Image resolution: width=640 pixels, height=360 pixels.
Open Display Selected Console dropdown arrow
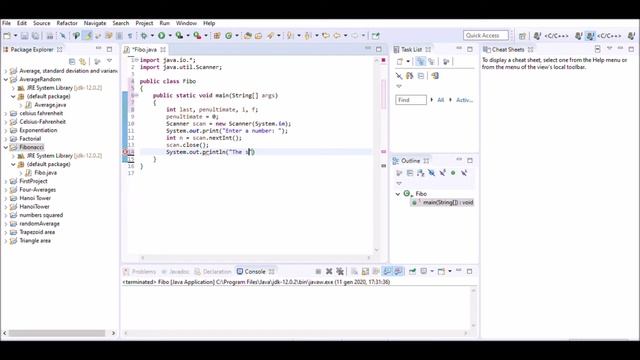pos(432,271)
